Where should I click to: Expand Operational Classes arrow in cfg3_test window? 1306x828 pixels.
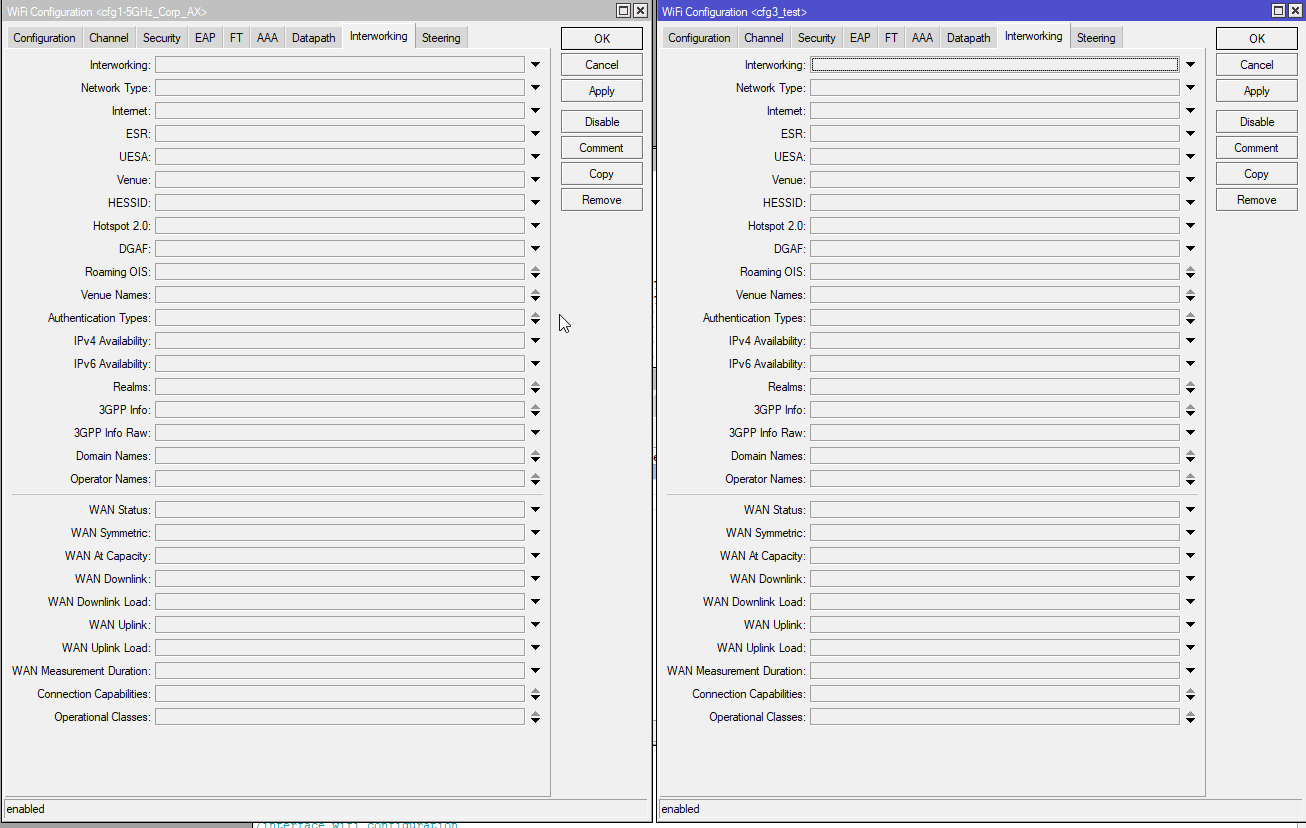1190,717
